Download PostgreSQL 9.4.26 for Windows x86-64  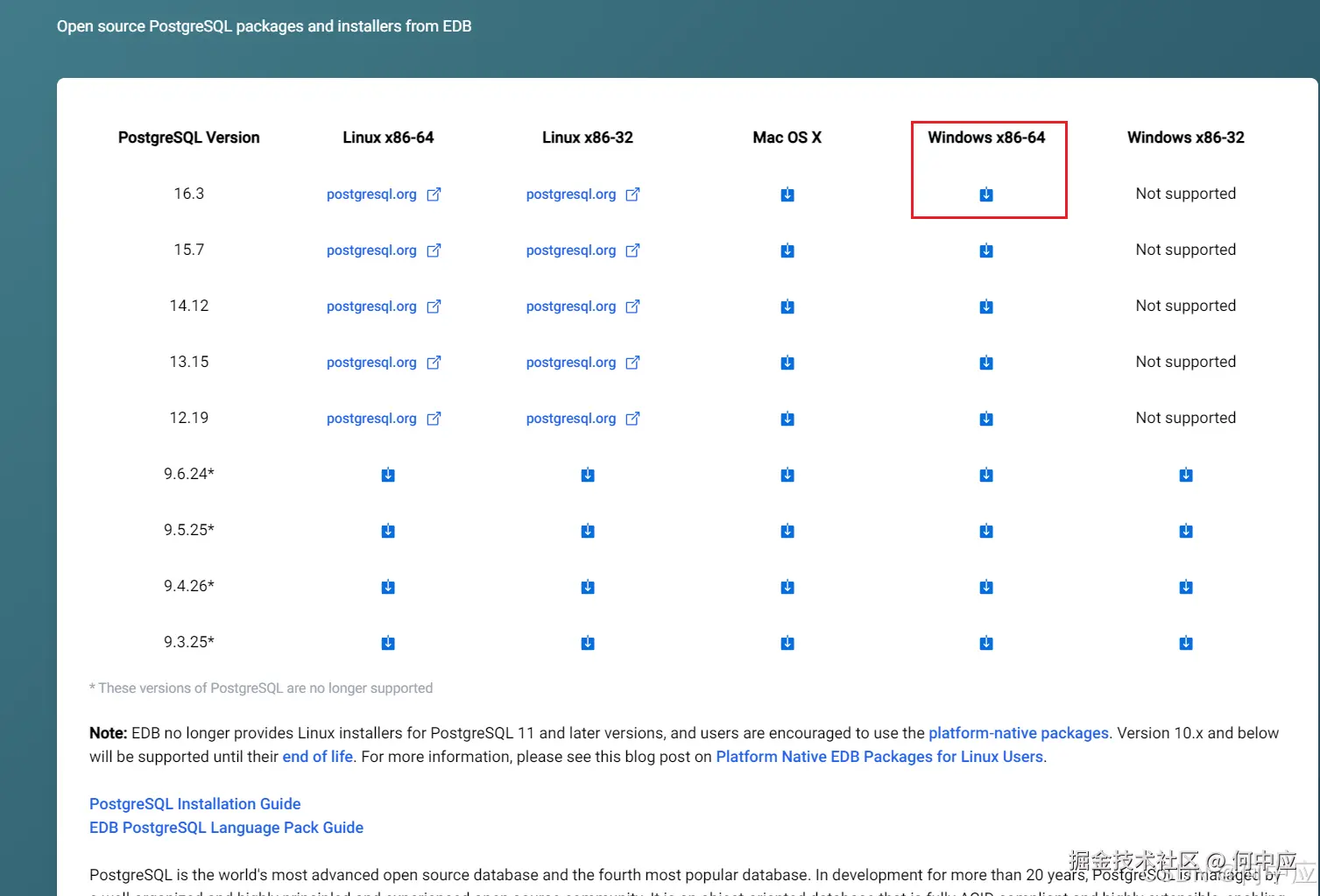tap(986, 587)
